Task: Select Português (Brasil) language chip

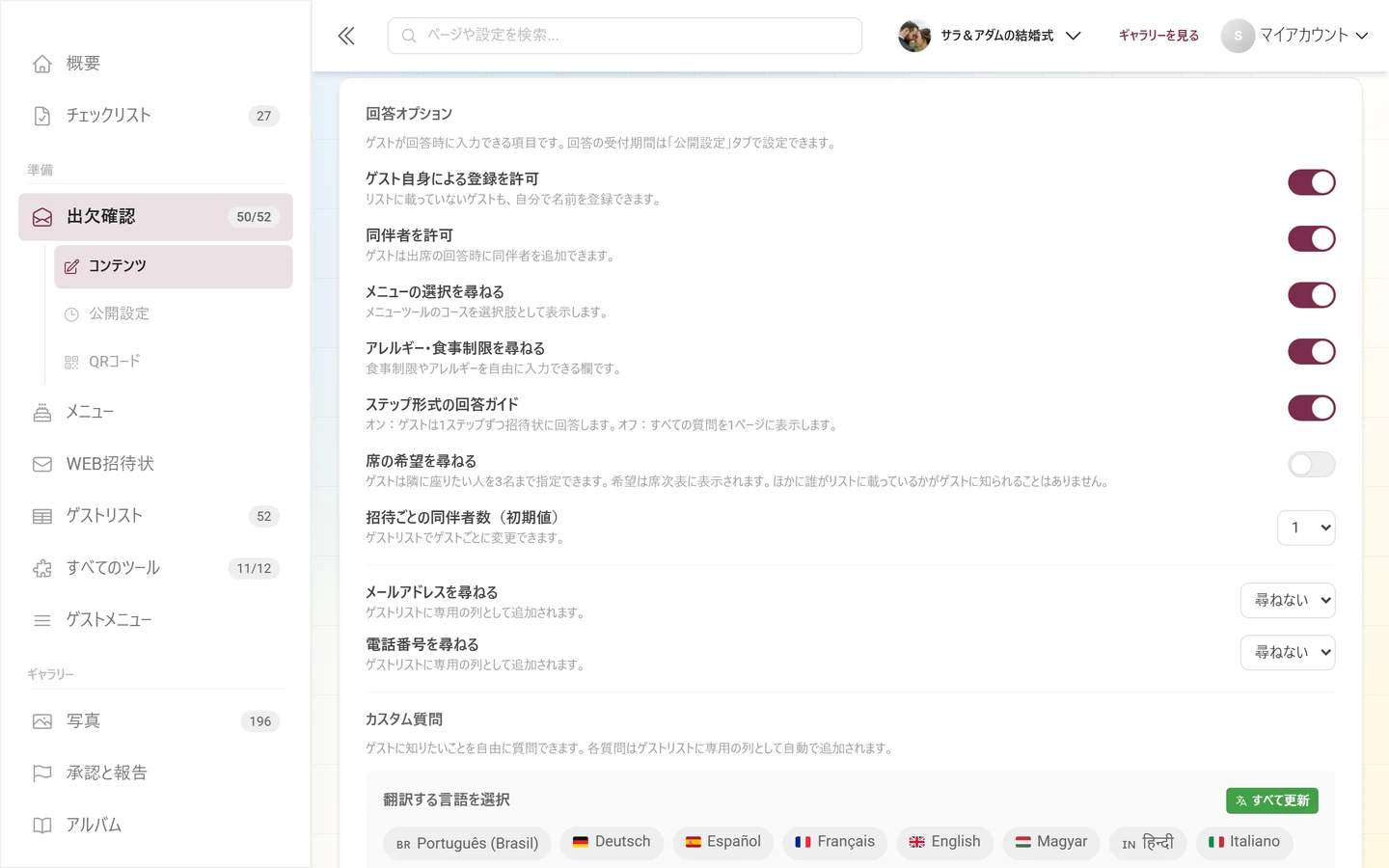Action: pyautogui.click(x=467, y=843)
